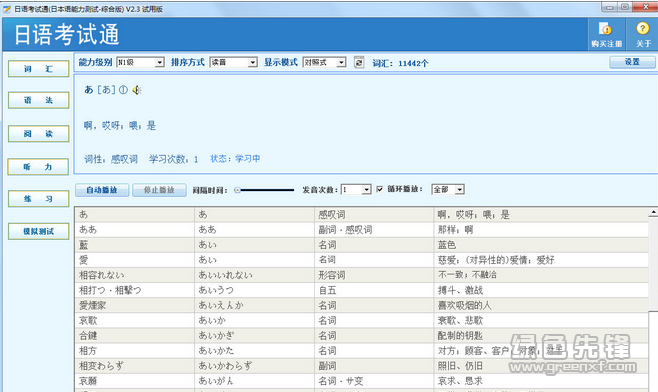
Task: Switch to the 语法 grammar section
Action: (x=39, y=100)
